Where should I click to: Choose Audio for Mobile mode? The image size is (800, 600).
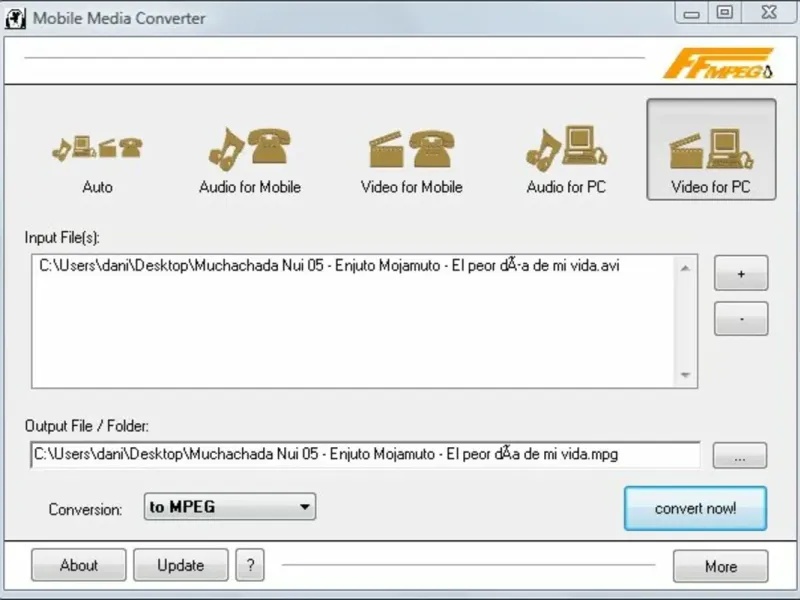250,161
